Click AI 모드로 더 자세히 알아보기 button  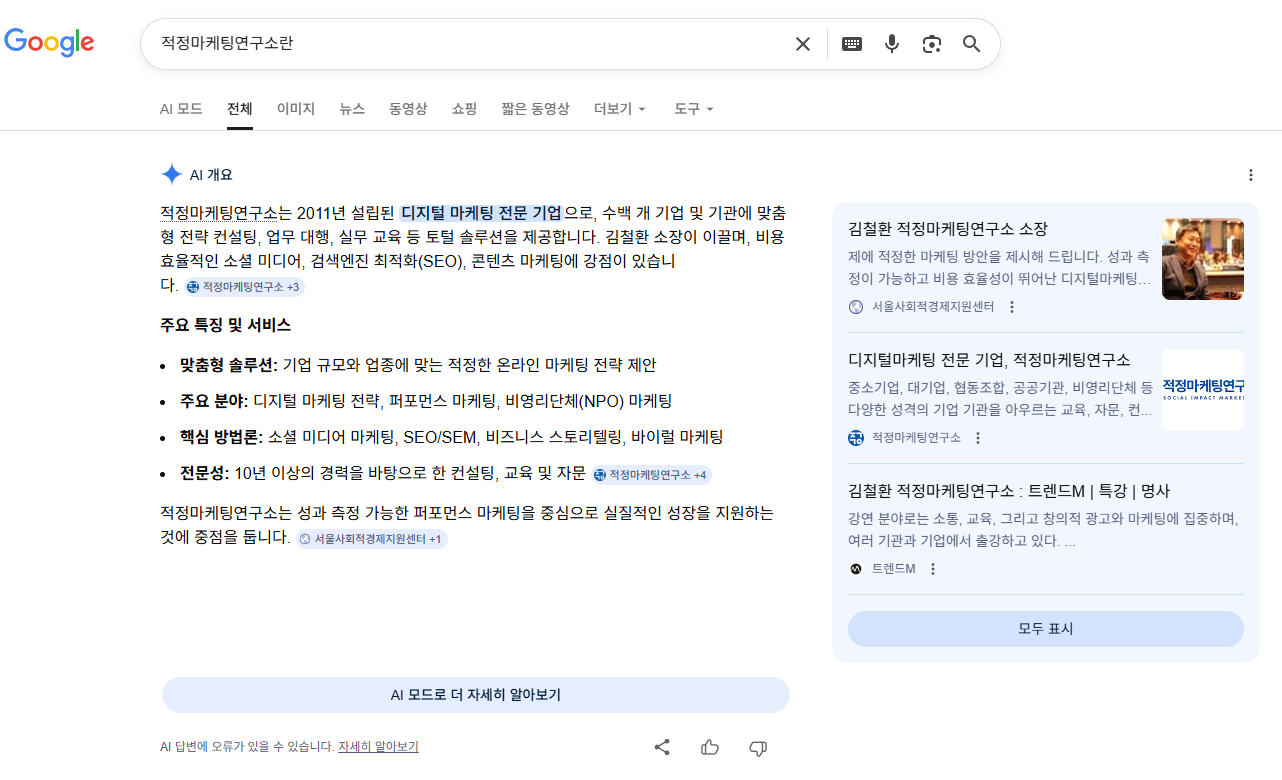(x=475, y=695)
